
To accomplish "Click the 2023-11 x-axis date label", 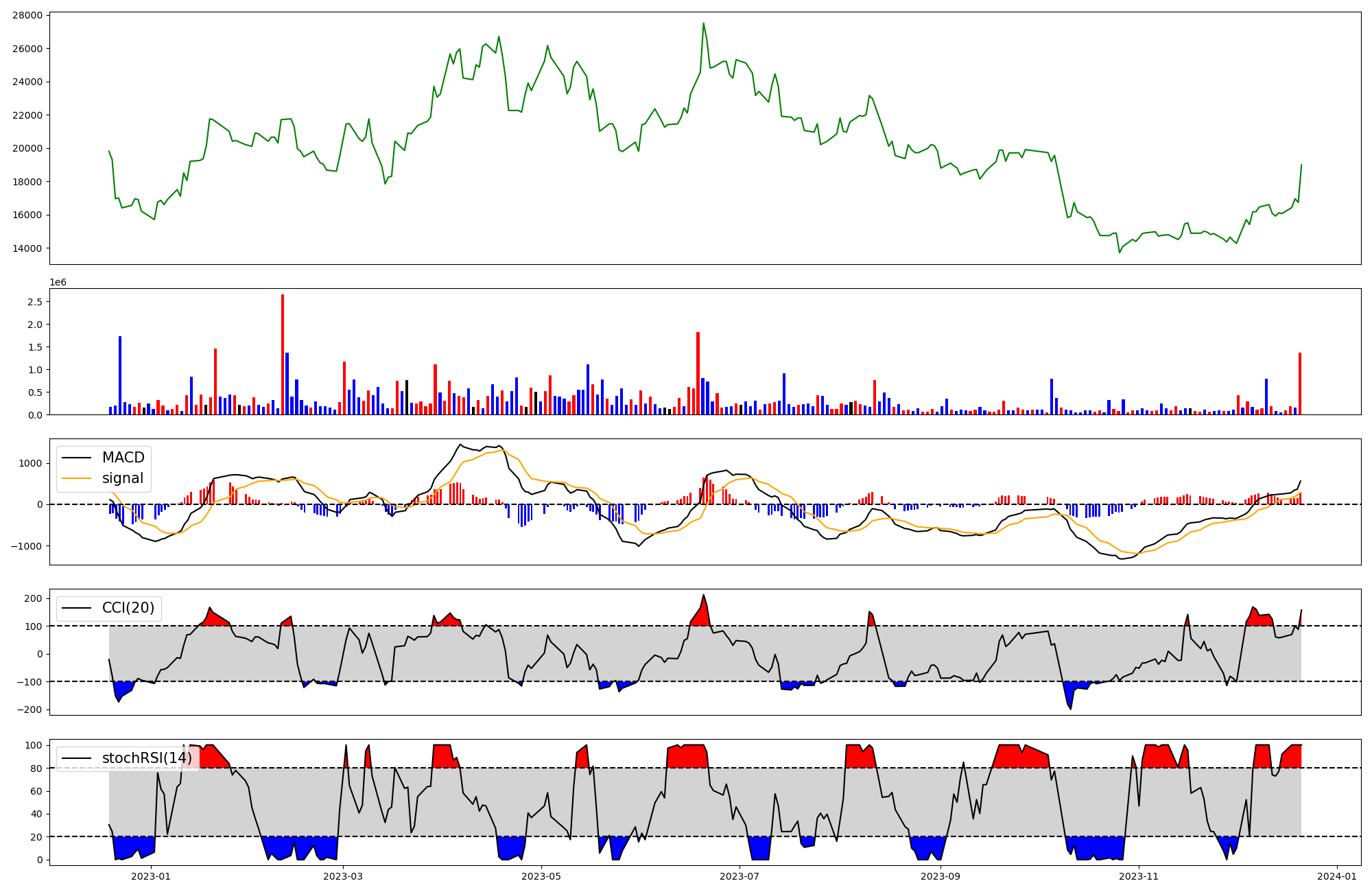I will 1139,876.
